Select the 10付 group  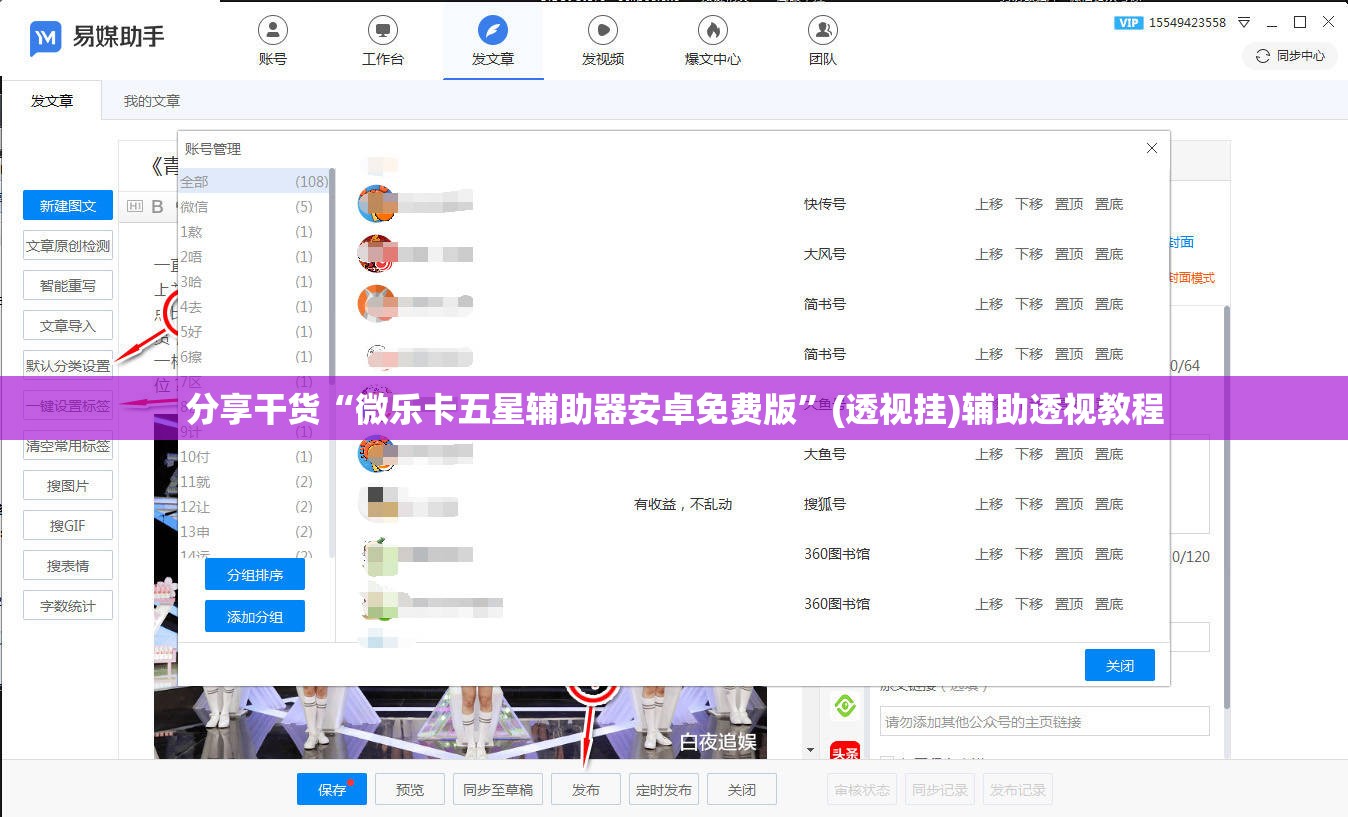coord(254,456)
